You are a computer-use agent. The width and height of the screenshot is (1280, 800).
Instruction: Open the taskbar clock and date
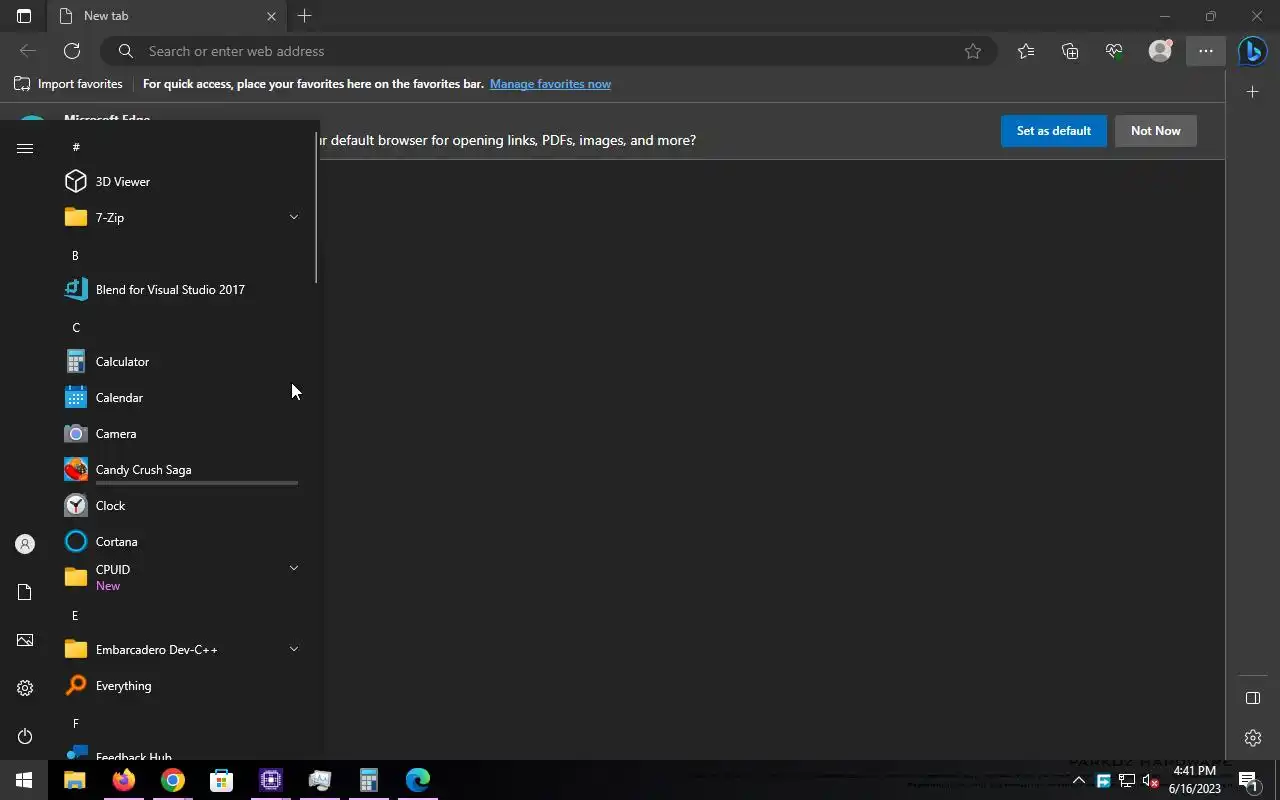point(1195,780)
